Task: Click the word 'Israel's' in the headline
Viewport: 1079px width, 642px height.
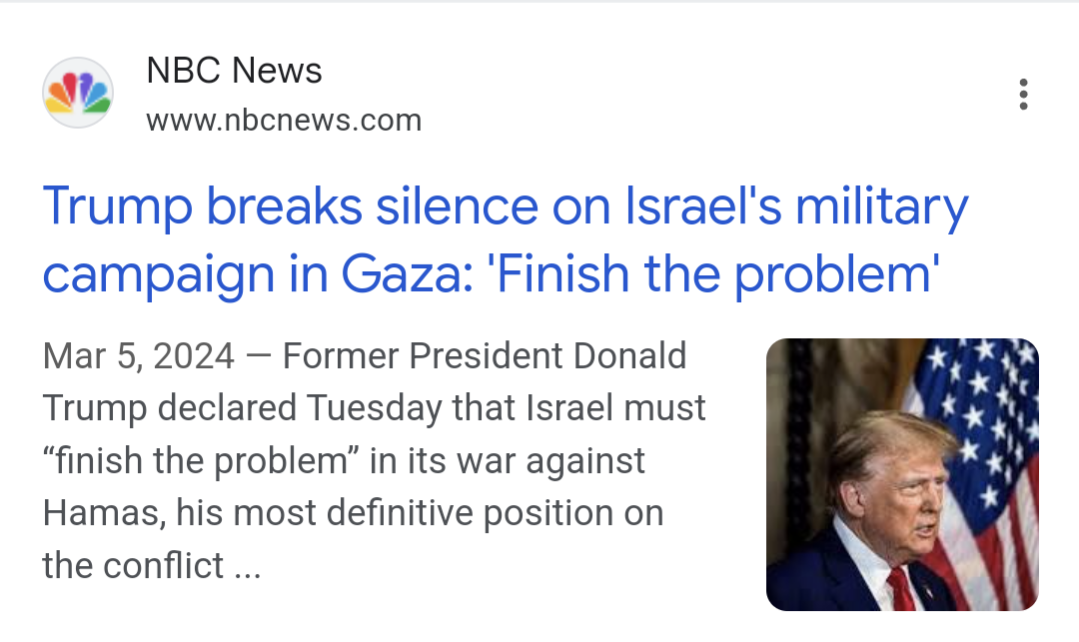Action: point(706,209)
